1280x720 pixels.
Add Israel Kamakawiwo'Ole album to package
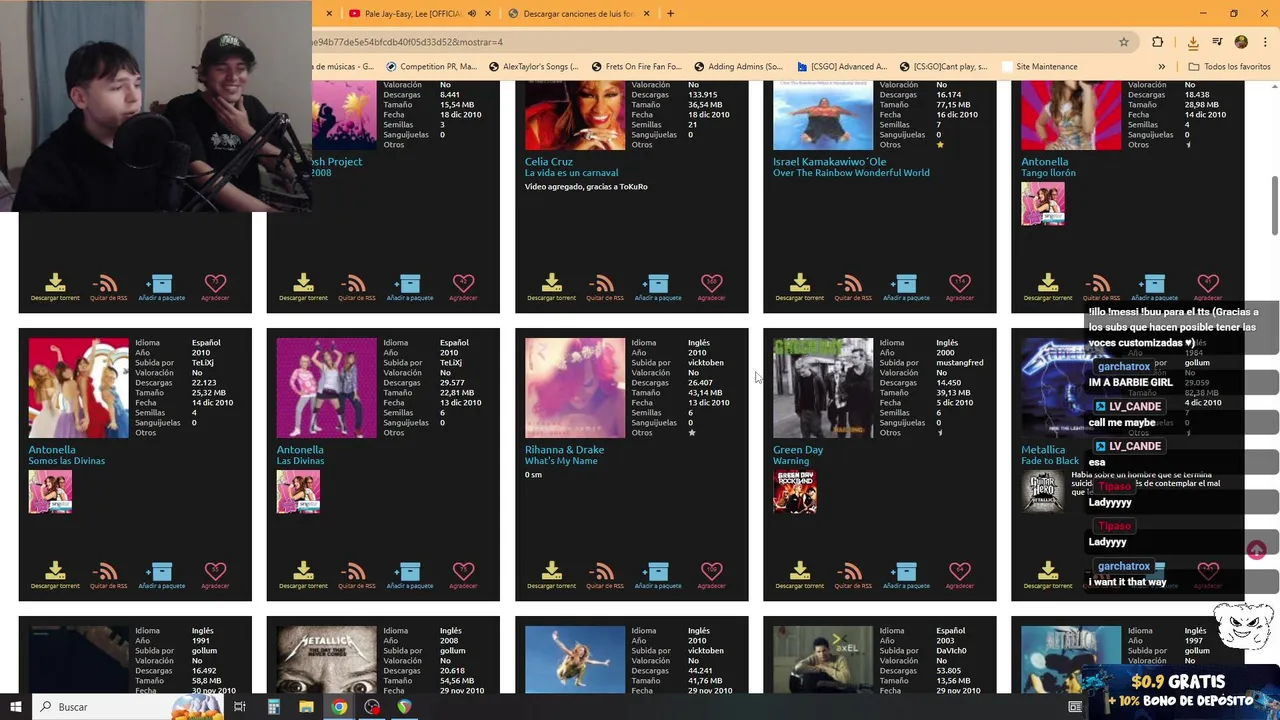tap(906, 287)
